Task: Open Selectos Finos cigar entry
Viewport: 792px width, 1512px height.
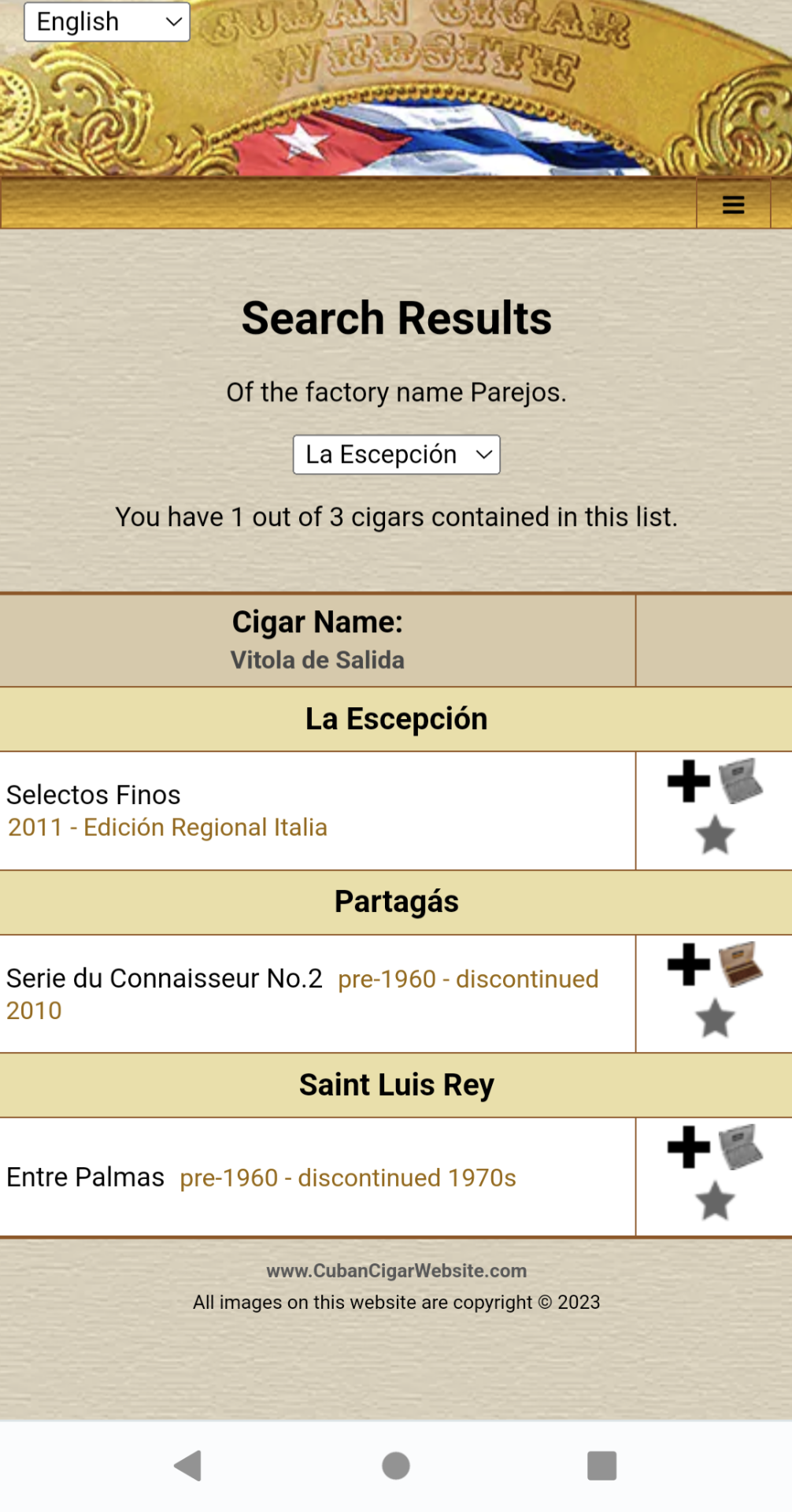Action: tap(94, 795)
